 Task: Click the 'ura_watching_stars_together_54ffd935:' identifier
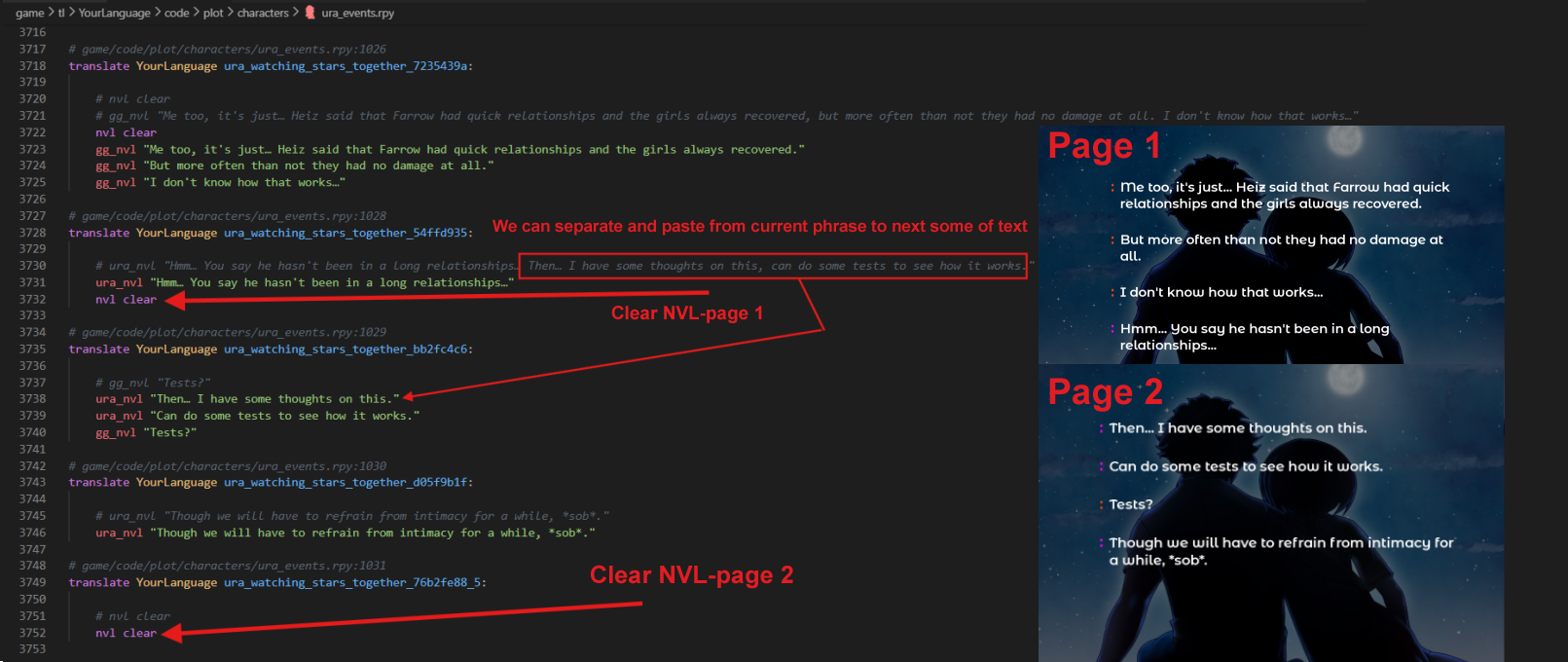click(x=348, y=233)
